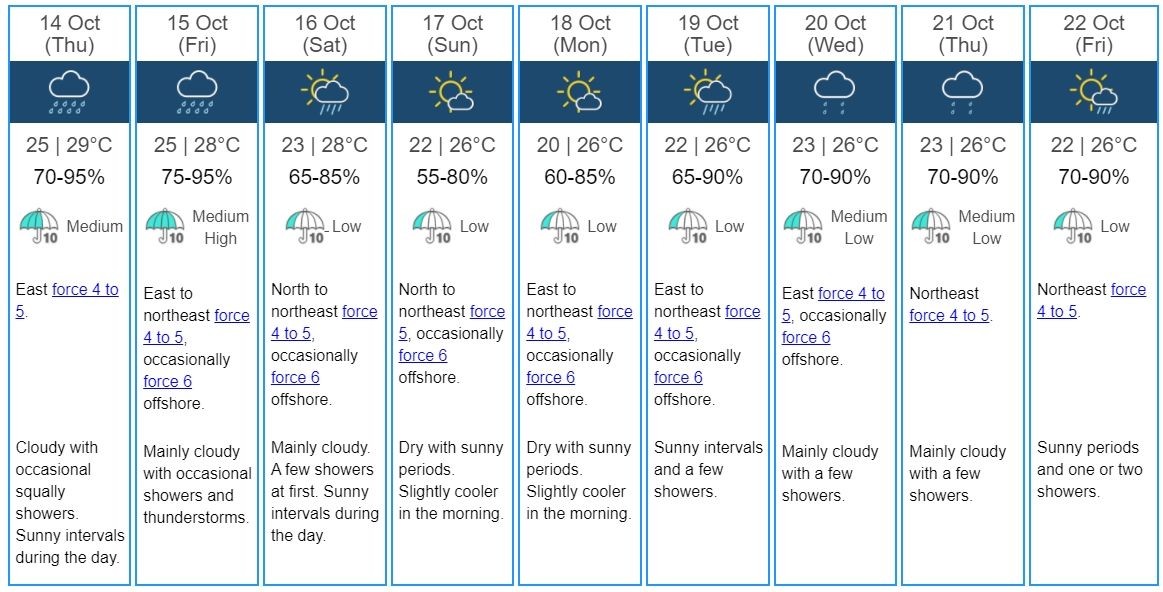Select the 16 Oct (Sat) date header
Screen dimensions: 1163x592
(325, 34)
